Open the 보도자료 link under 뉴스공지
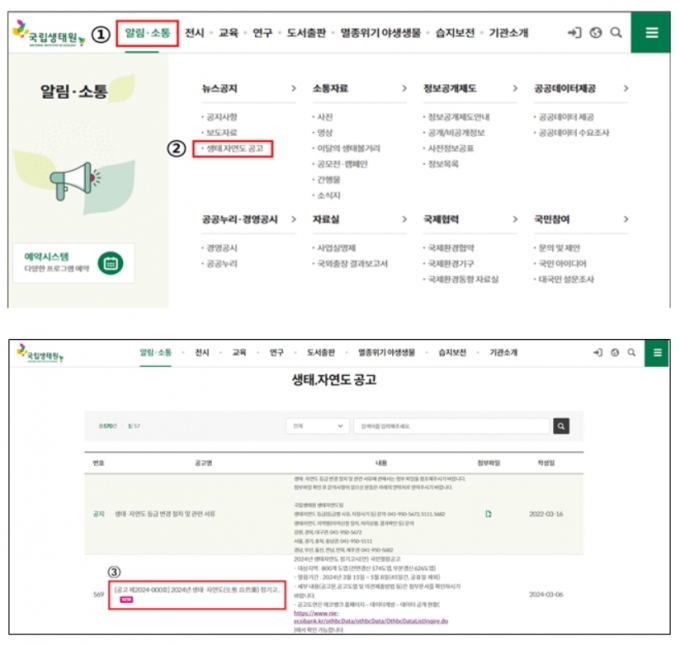Image resolution: width=680 pixels, height=645 pixels. coord(221,132)
